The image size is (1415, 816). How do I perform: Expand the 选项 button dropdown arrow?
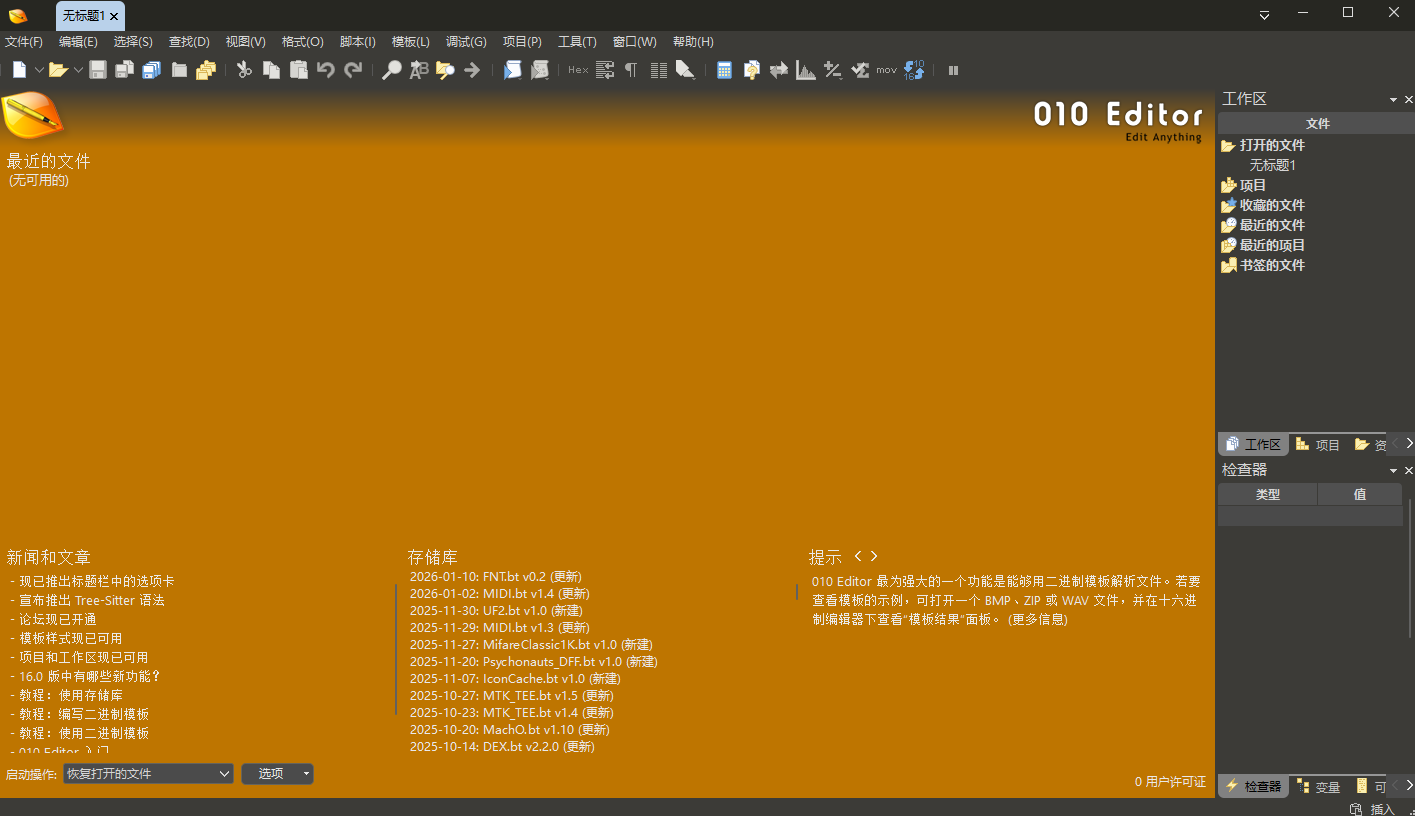tap(306, 773)
